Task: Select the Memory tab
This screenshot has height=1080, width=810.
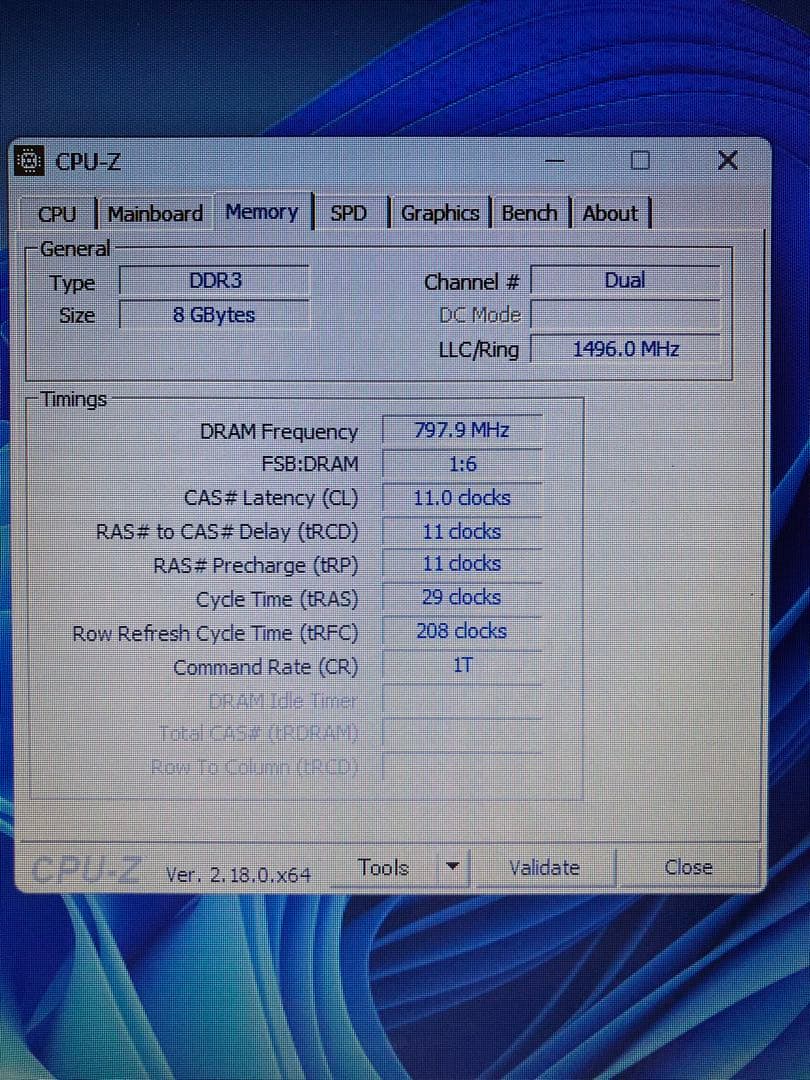Action: [x=261, y=211]
